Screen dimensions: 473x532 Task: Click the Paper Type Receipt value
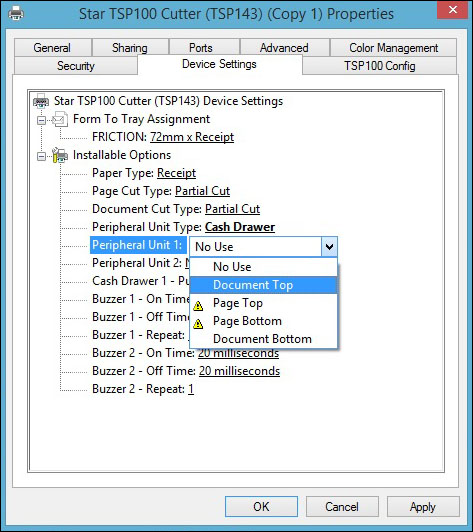pos(176,173)
